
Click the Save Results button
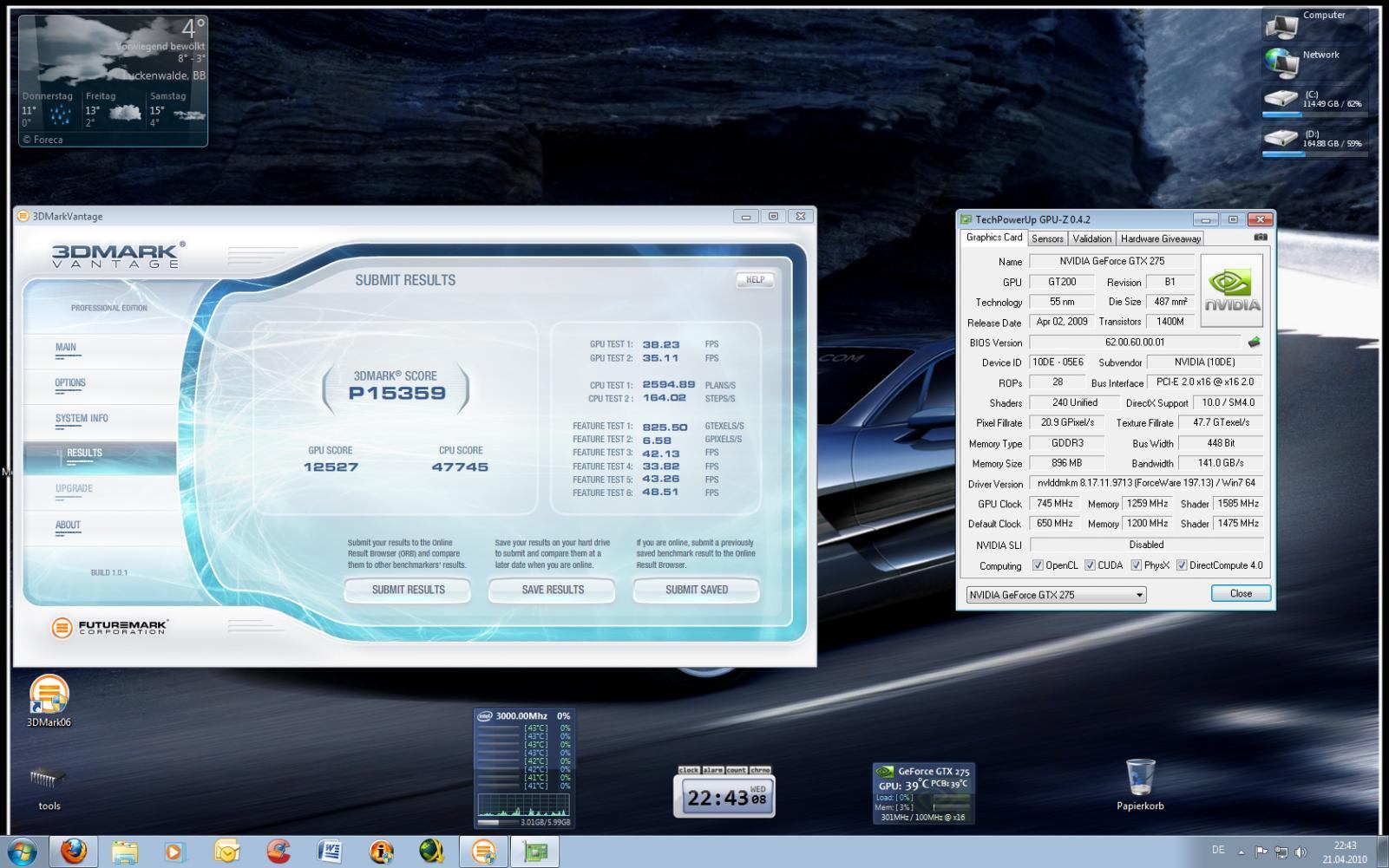pos(553,590)
